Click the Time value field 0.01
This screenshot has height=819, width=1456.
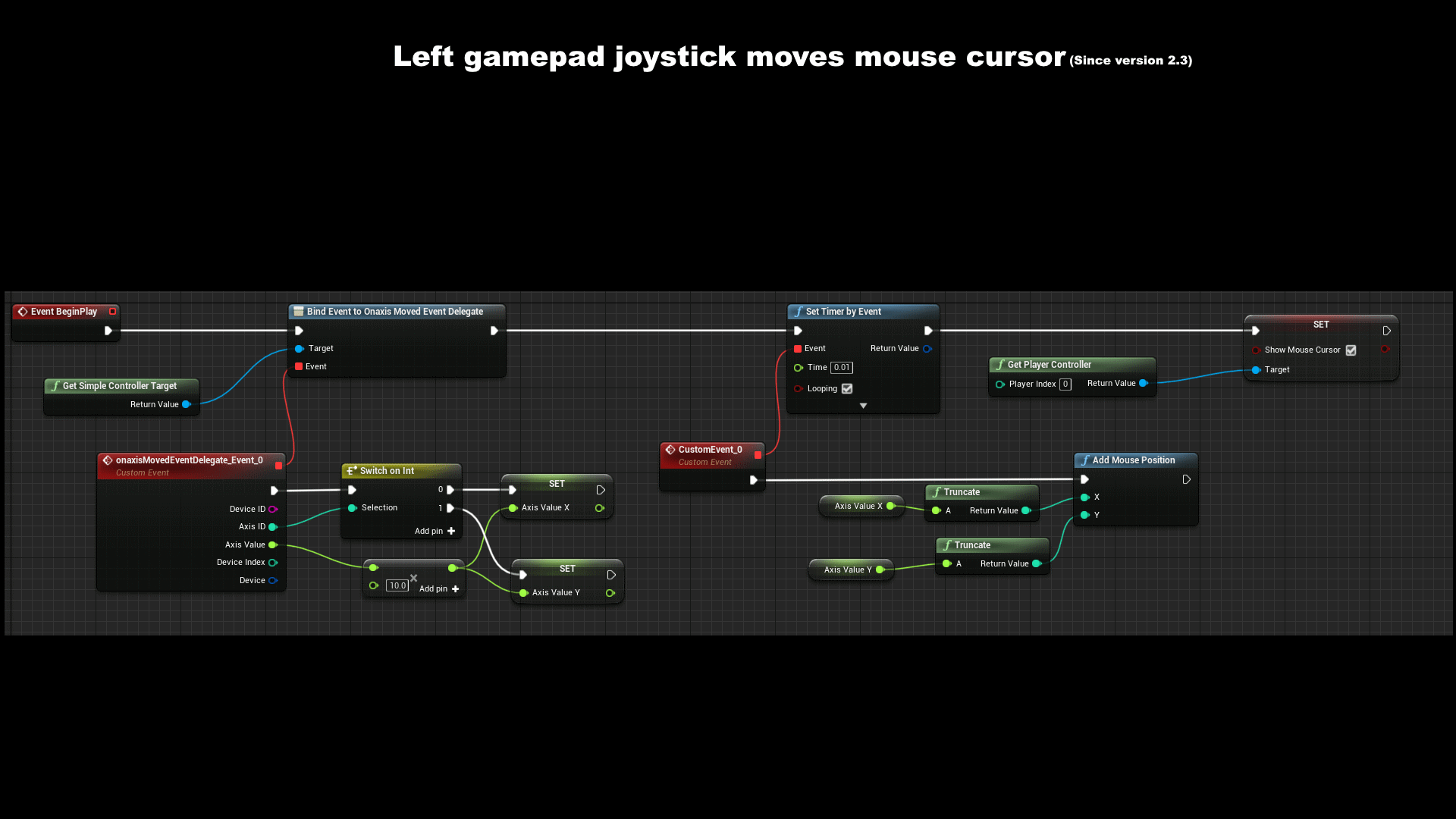coord(842,368)
